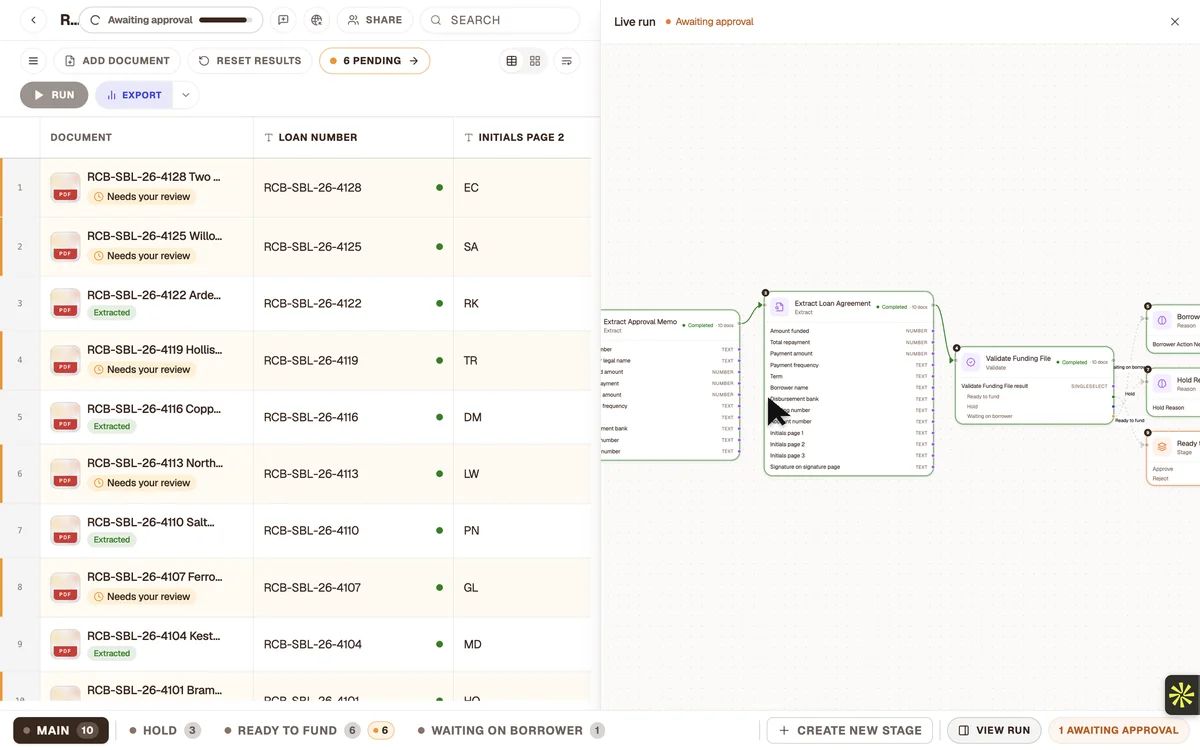Click the PDF icon for RCB-SBL-26-4128
The width and height of the screenshot is (1200, 750).
tap(65, 187)
